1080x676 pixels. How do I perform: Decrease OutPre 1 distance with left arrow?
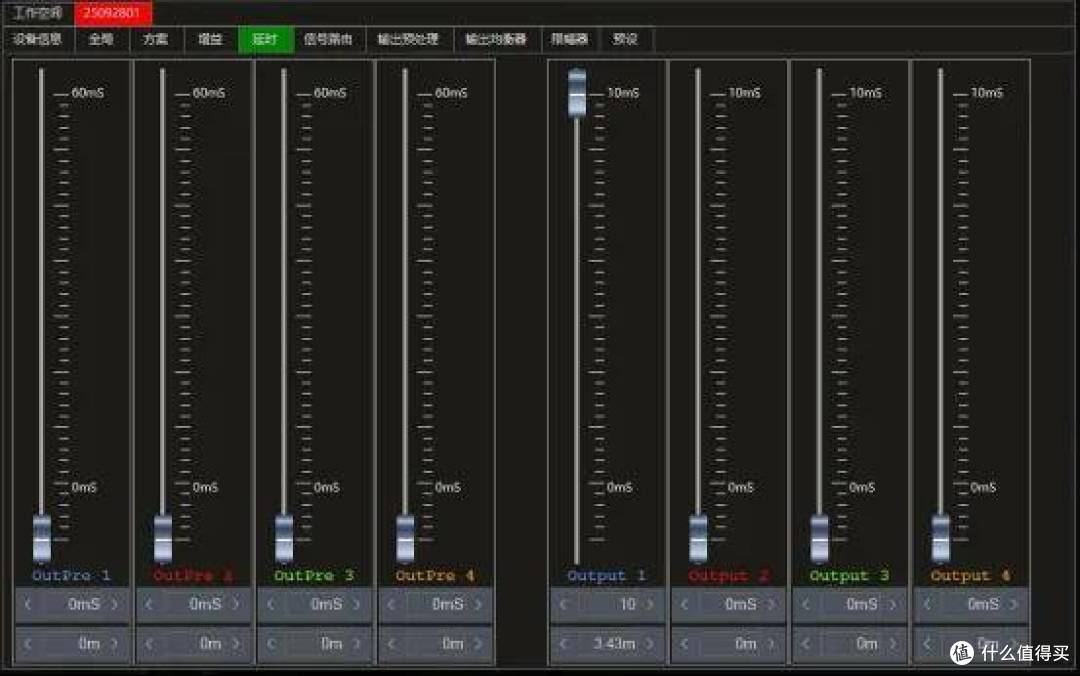click(28, 644)
